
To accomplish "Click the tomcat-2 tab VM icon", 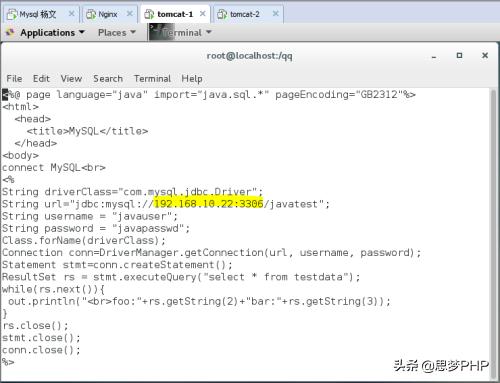I will [222, 14].
